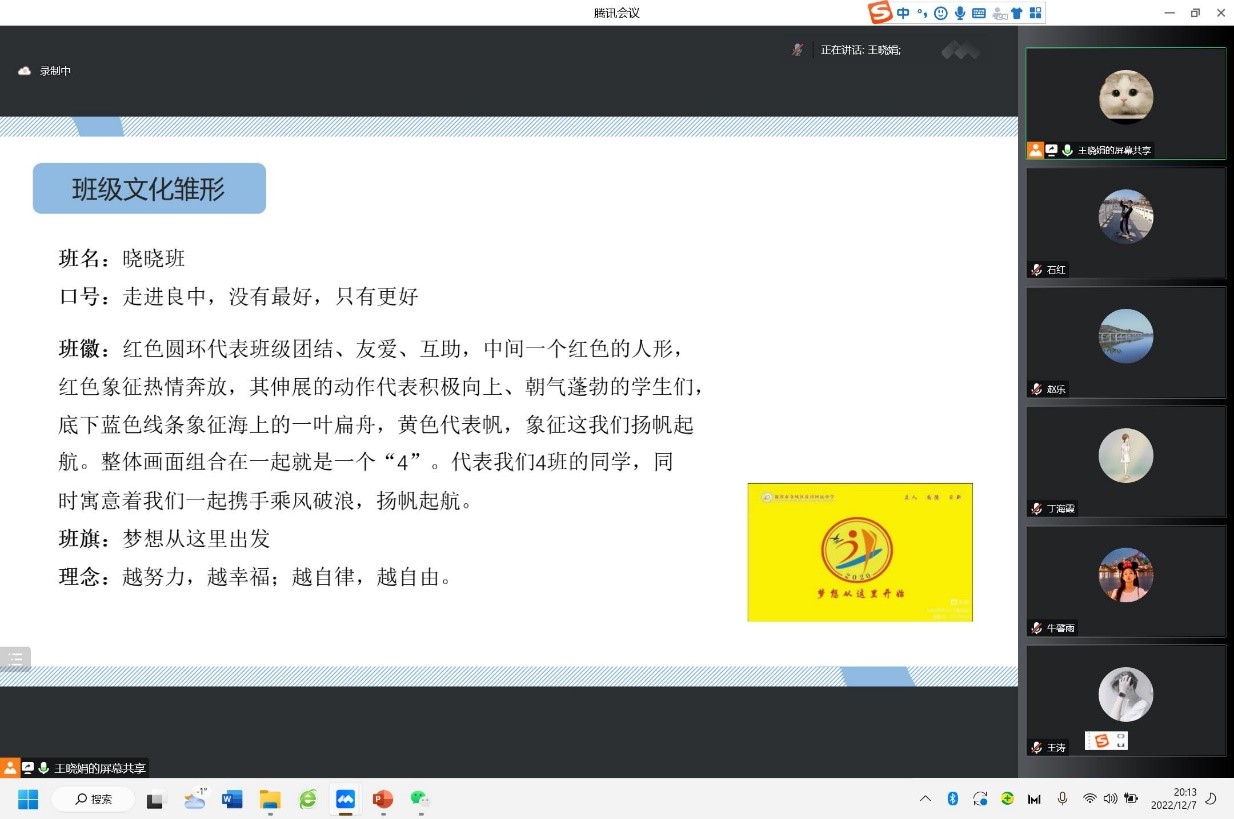Image resolution: width=1234 pixels, height=819 pixels.
Task: Toggle the taskbar microphone tray icon
Action: pyautogui.click(x=1062, y=799)
